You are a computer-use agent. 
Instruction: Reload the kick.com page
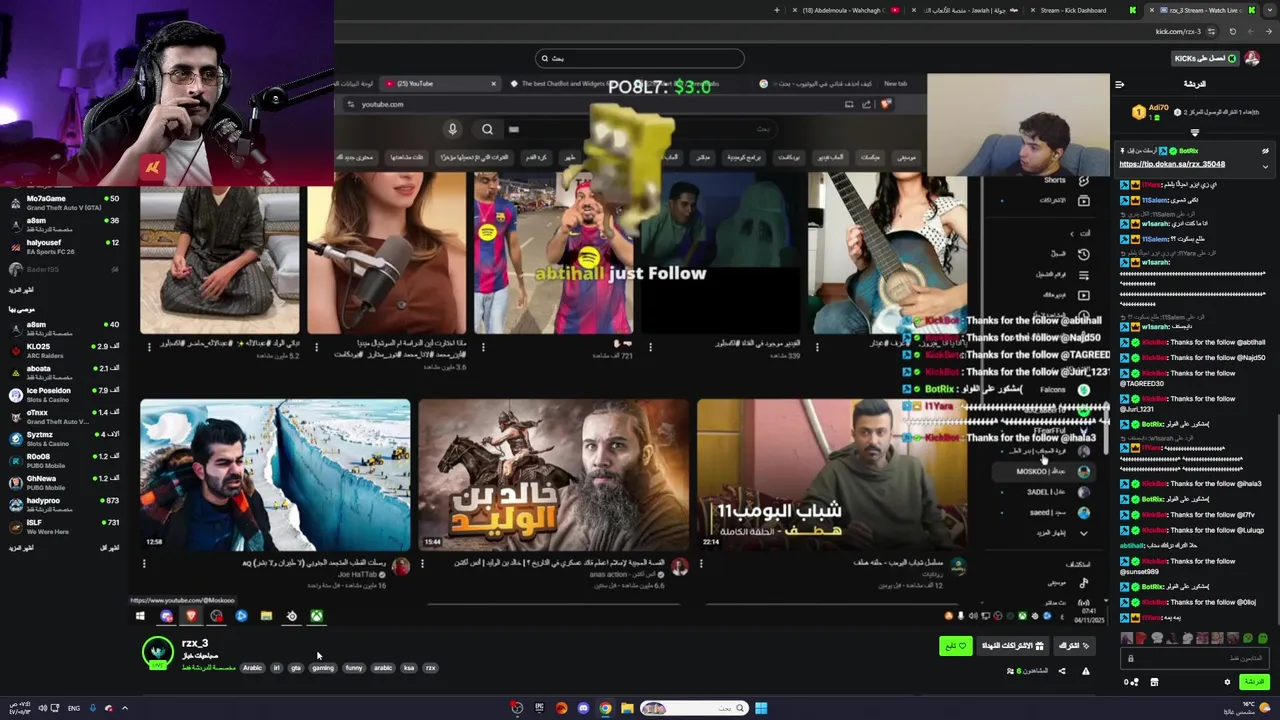click(1232, 32)
